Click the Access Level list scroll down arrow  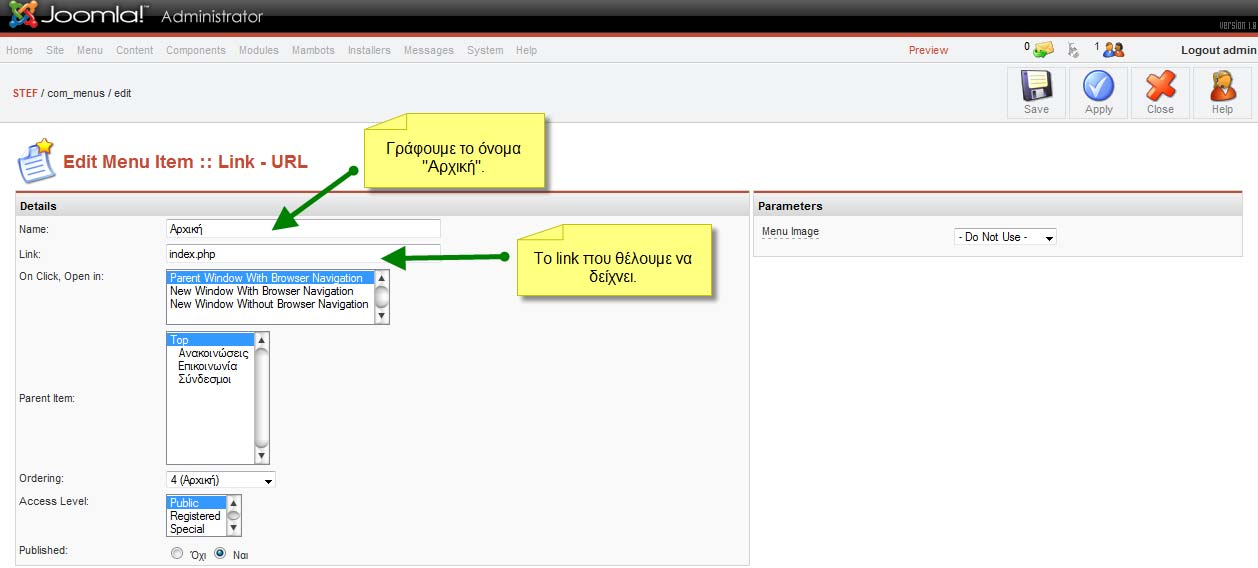tap(234, 529)
